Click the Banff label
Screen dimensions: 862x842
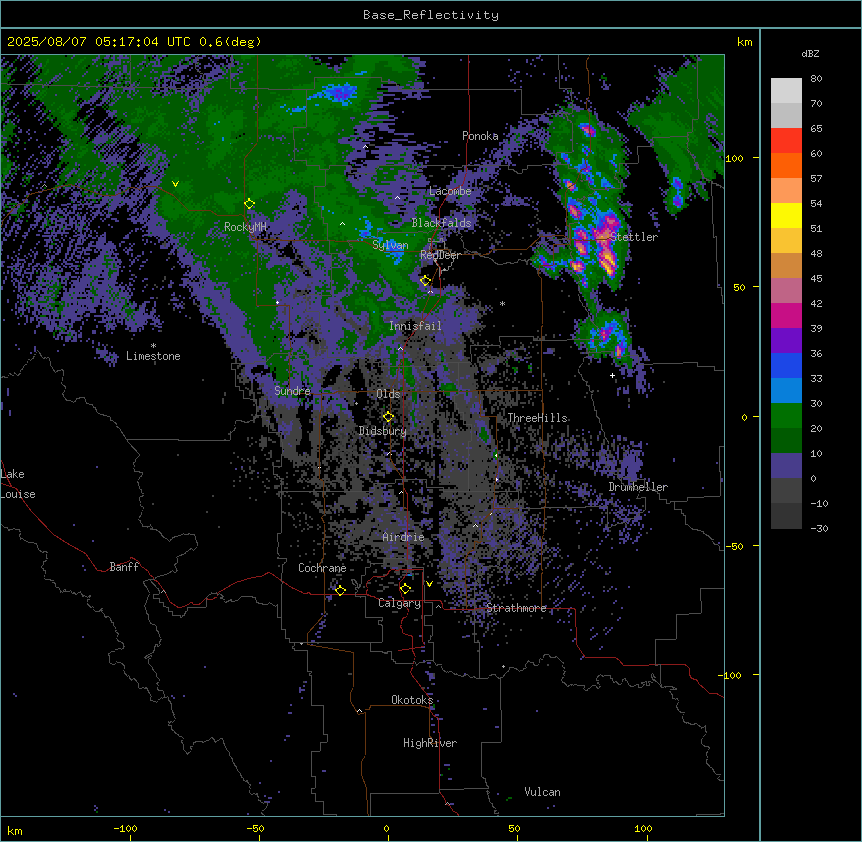(124, 567)
